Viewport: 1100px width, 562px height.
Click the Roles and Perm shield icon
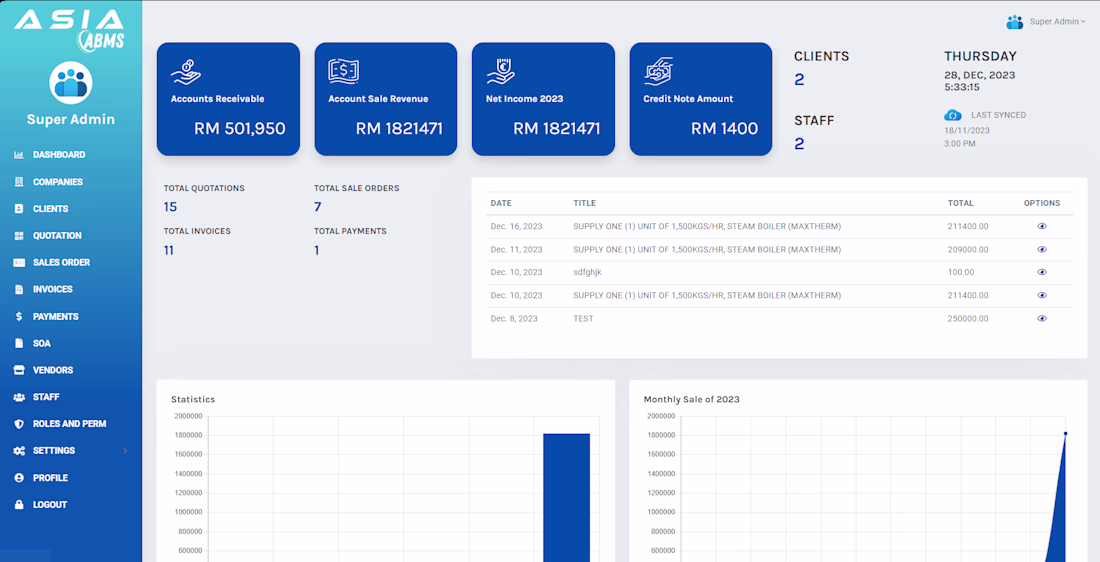click(19, 424)
